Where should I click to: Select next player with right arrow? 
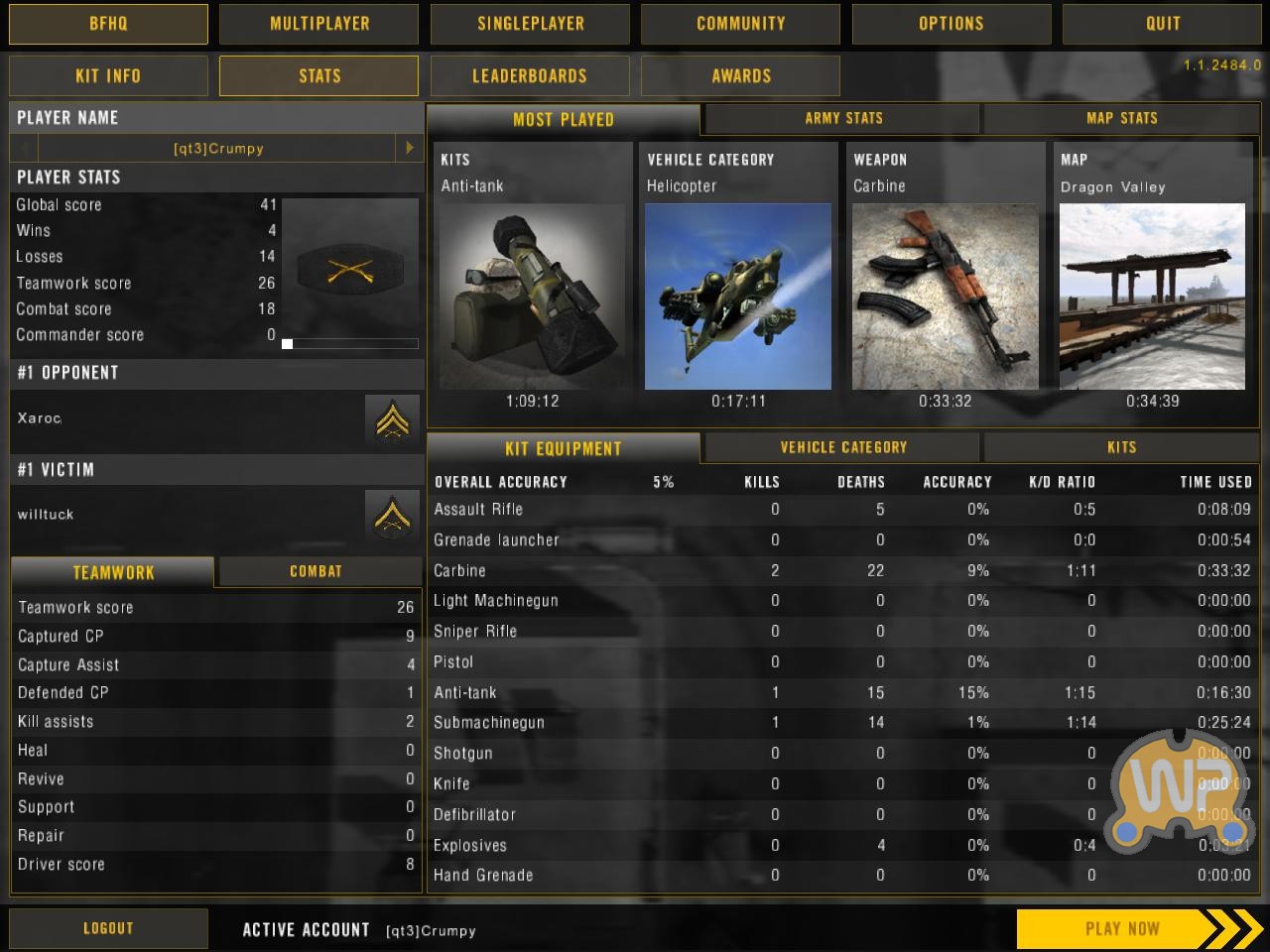(410, 148)
